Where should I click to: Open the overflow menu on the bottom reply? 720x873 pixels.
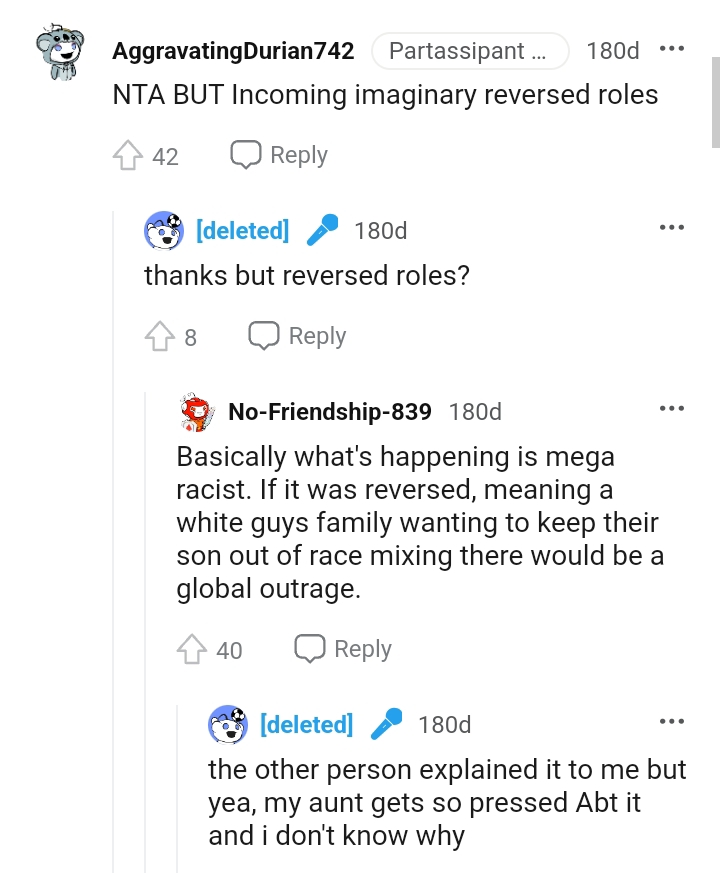(x=673, y=720)
